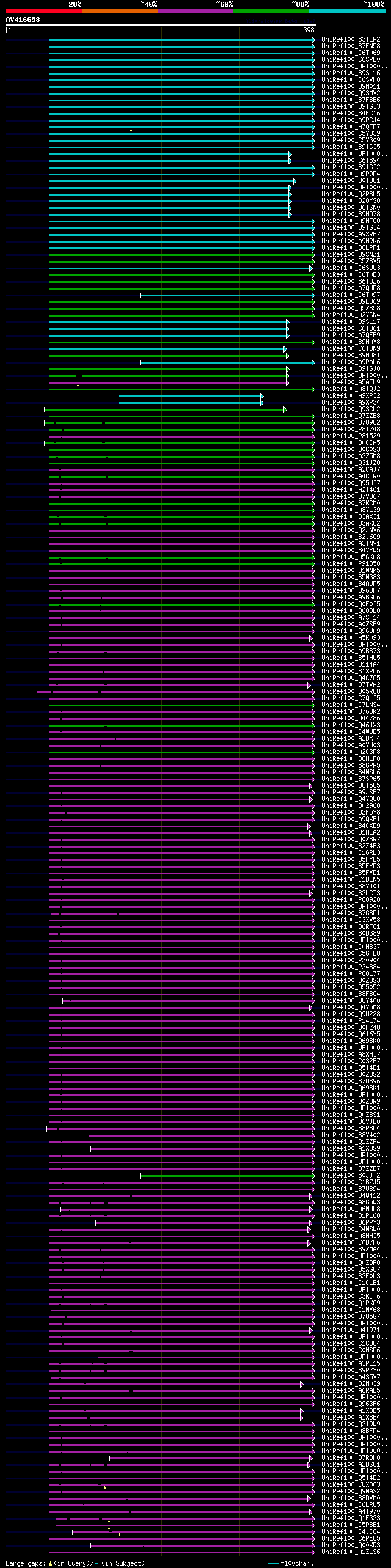Select hit UniRef100_Q3AX31
This screenshot has height=1568, width=391.
click(x=351, y=517)
